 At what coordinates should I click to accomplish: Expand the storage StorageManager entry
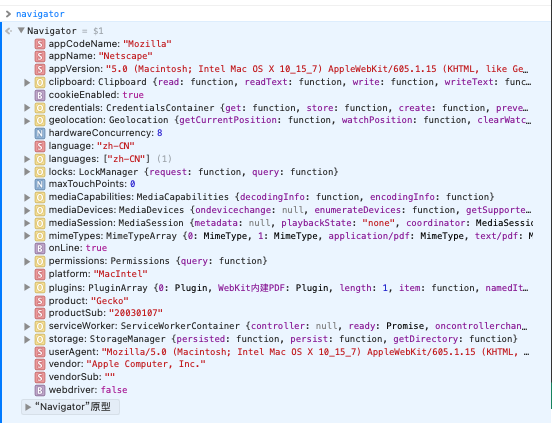tap(27, 340)
